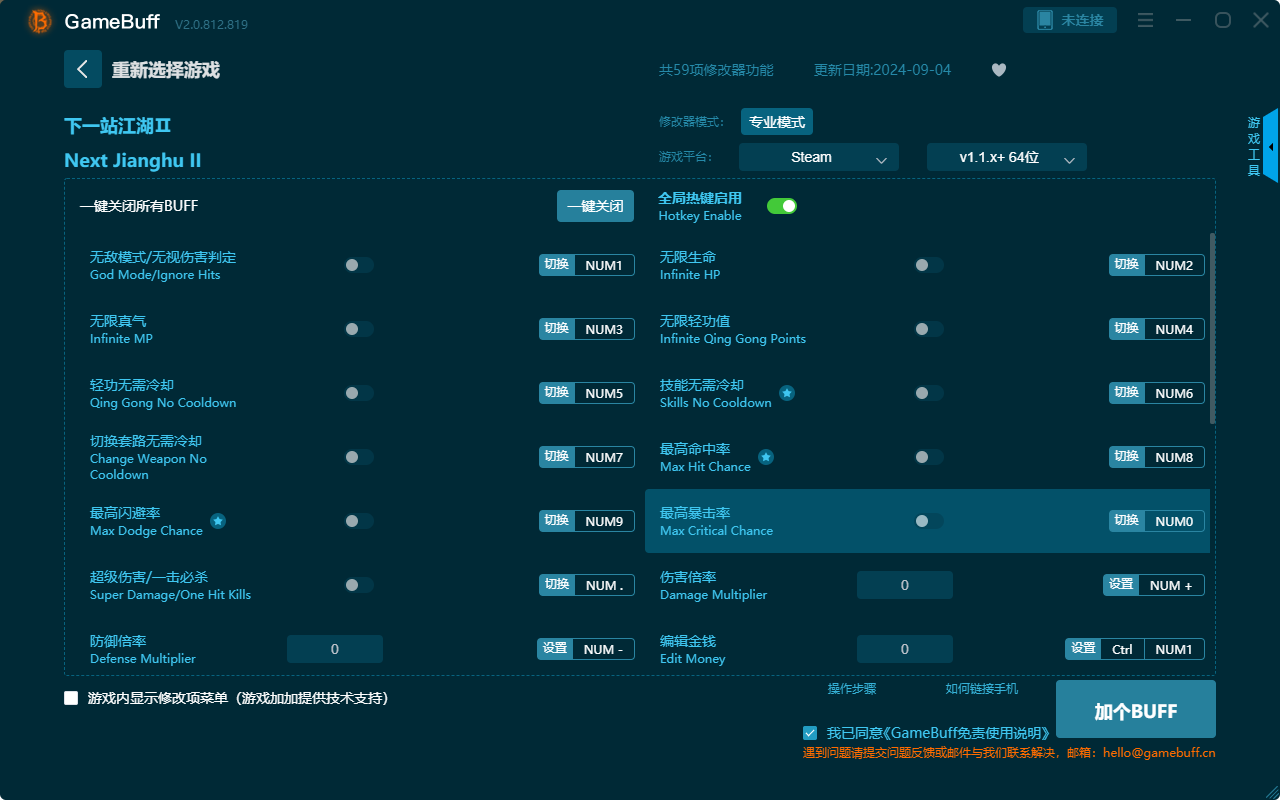Click the back arrow to reselect game
Screen dimensions: 1280x800
coord(83,68)
